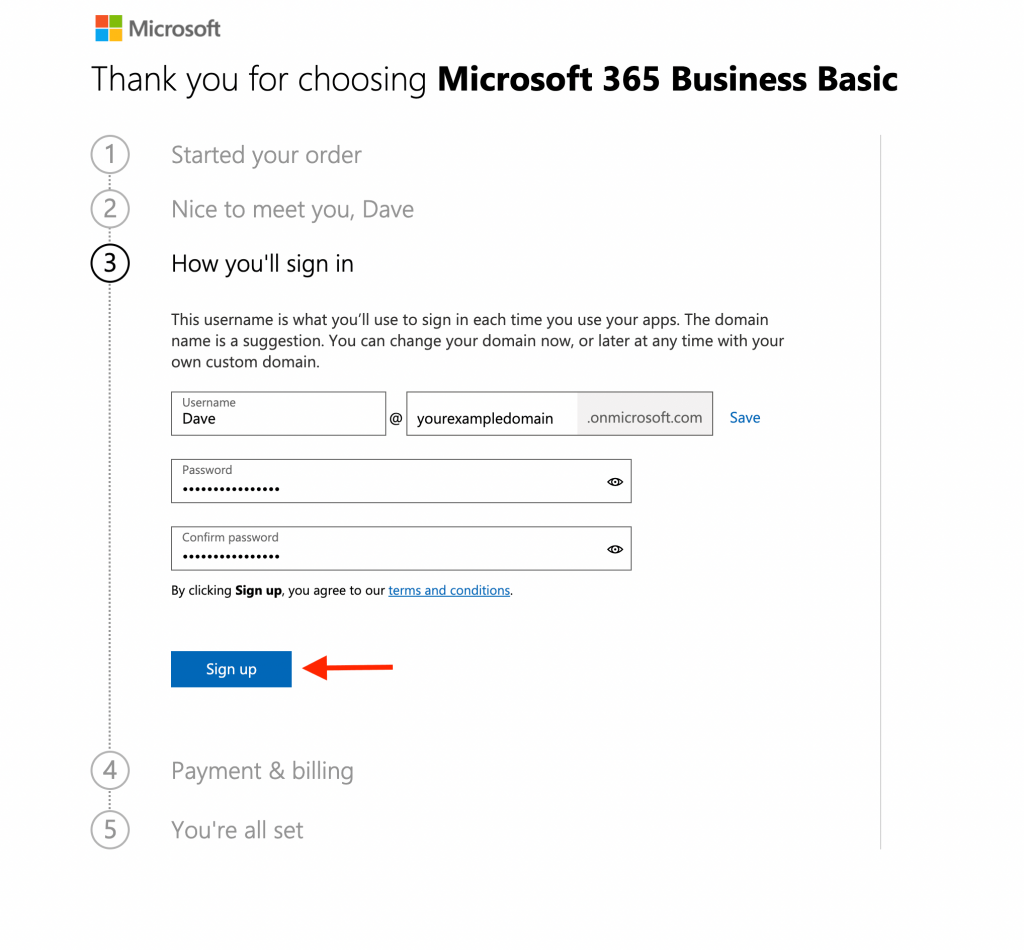Click the step 5 circle icon
The width and height of the screenshot is (1024, 950).
[110, 830]
